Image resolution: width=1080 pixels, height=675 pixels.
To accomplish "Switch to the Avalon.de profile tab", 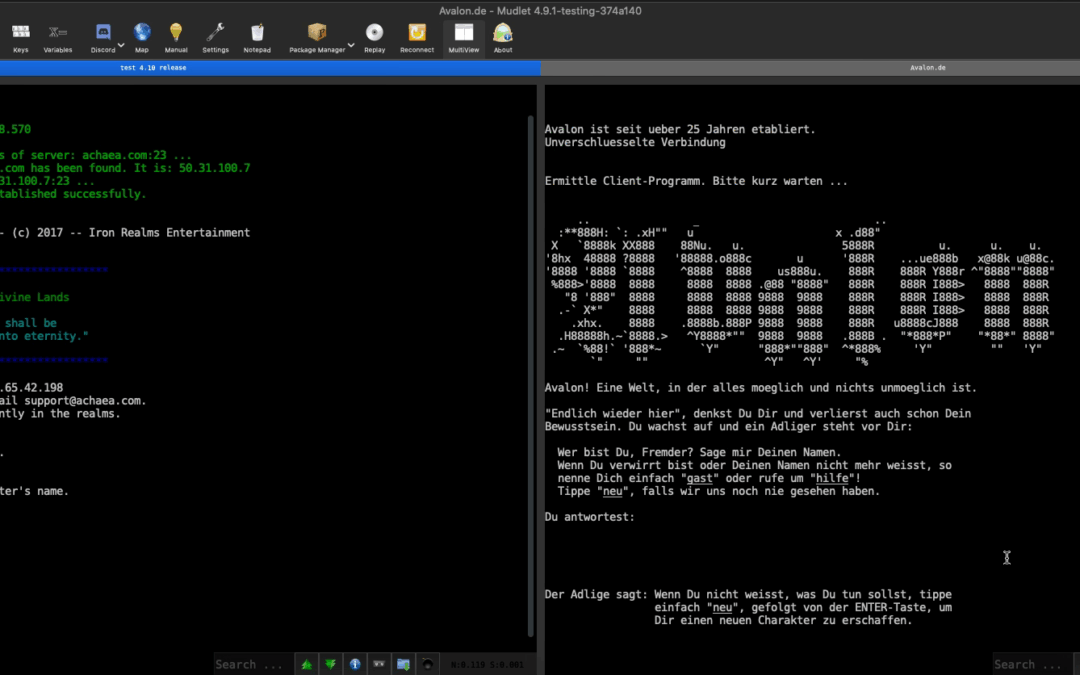I will (x=810, y=68).
